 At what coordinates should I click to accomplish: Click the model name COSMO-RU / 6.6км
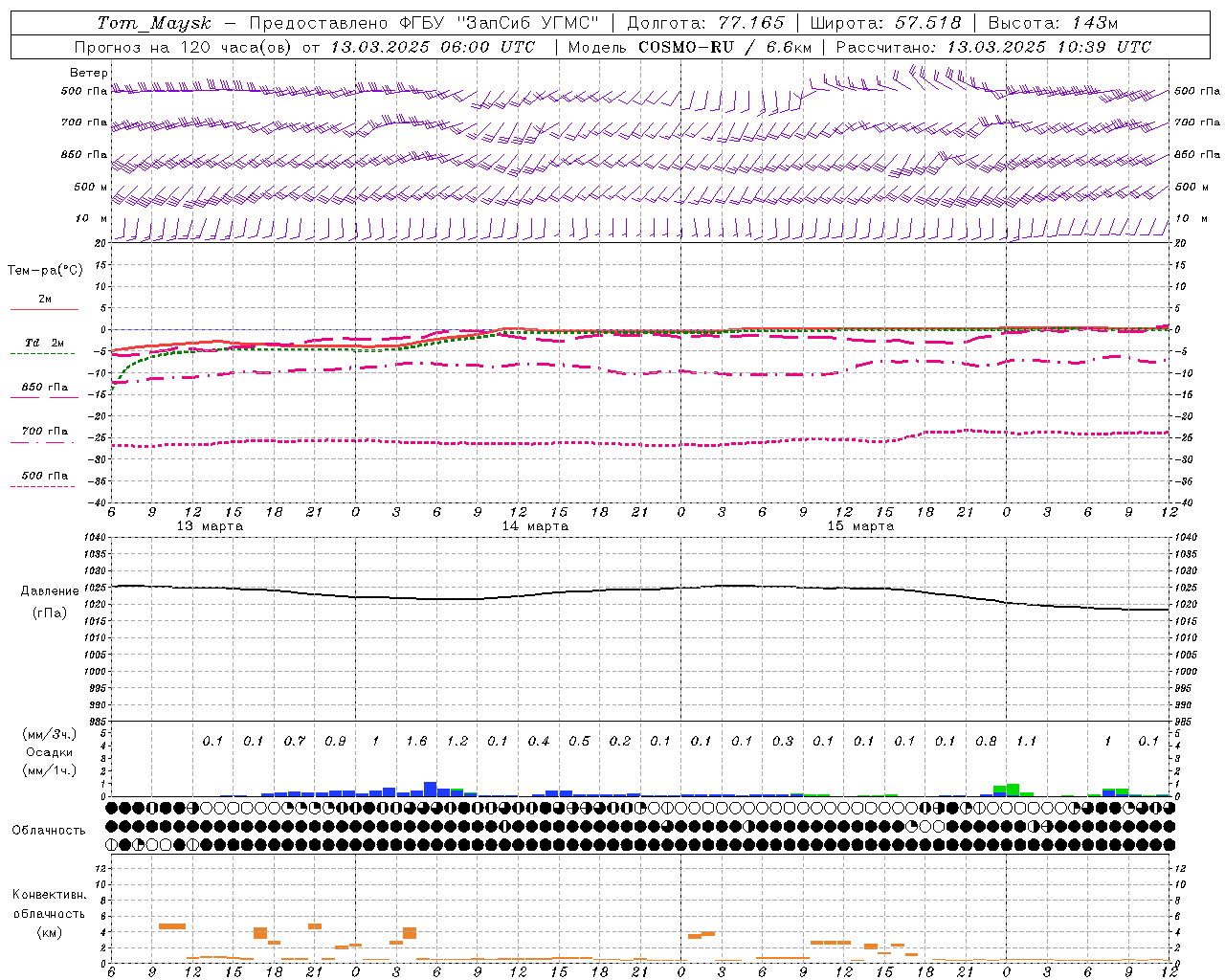[x=724, y=47]
